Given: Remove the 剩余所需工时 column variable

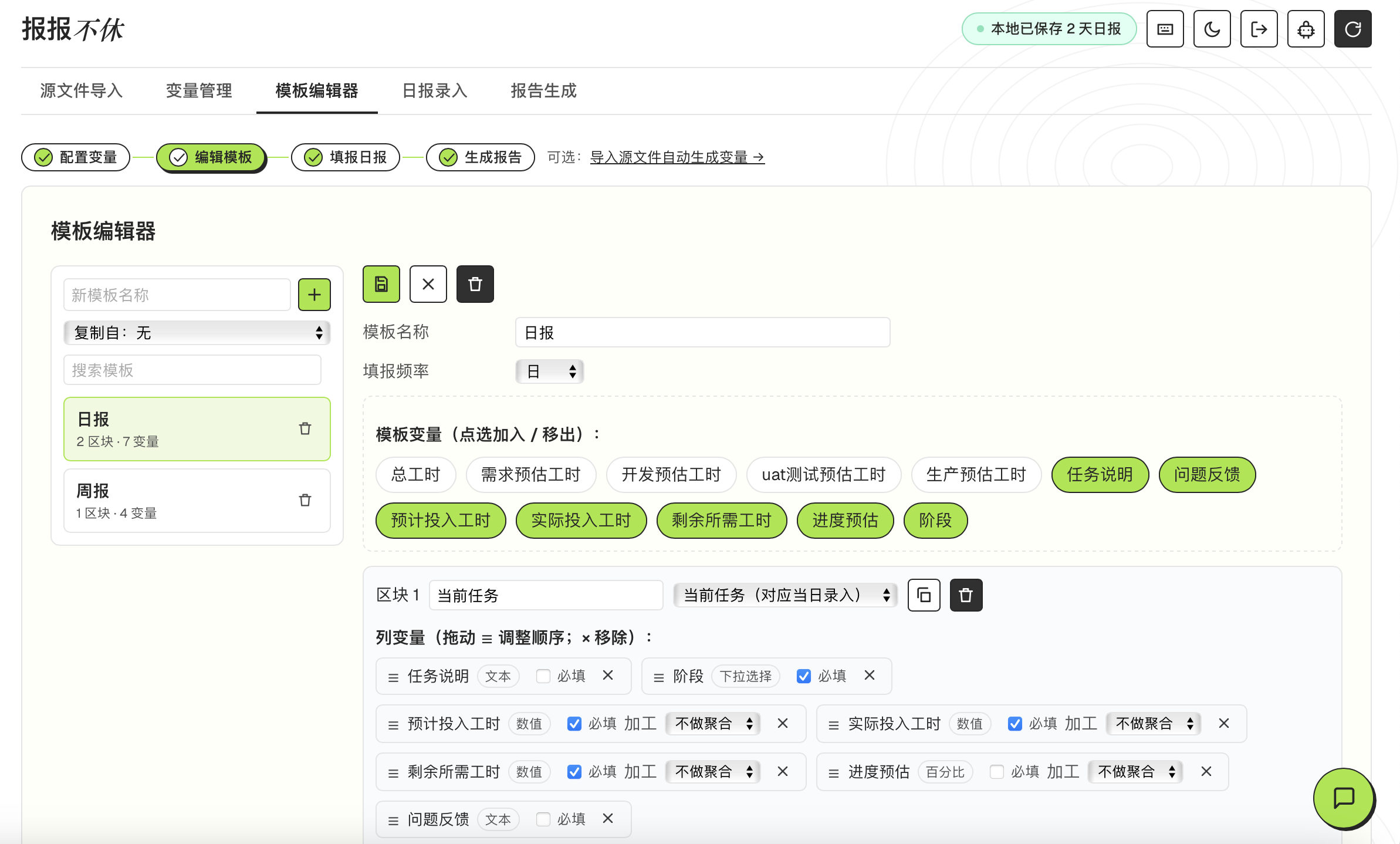Looking at the screenshot, I should click(783, 772).
